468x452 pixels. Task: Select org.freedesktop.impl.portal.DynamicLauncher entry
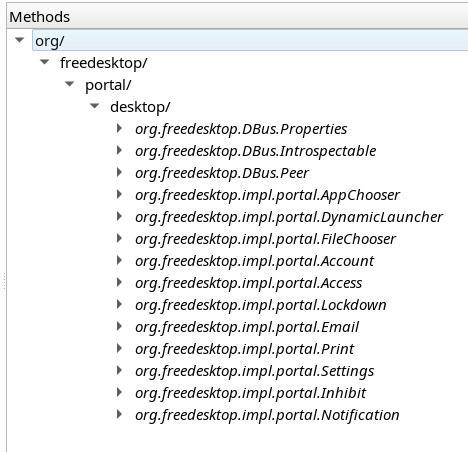289,217
